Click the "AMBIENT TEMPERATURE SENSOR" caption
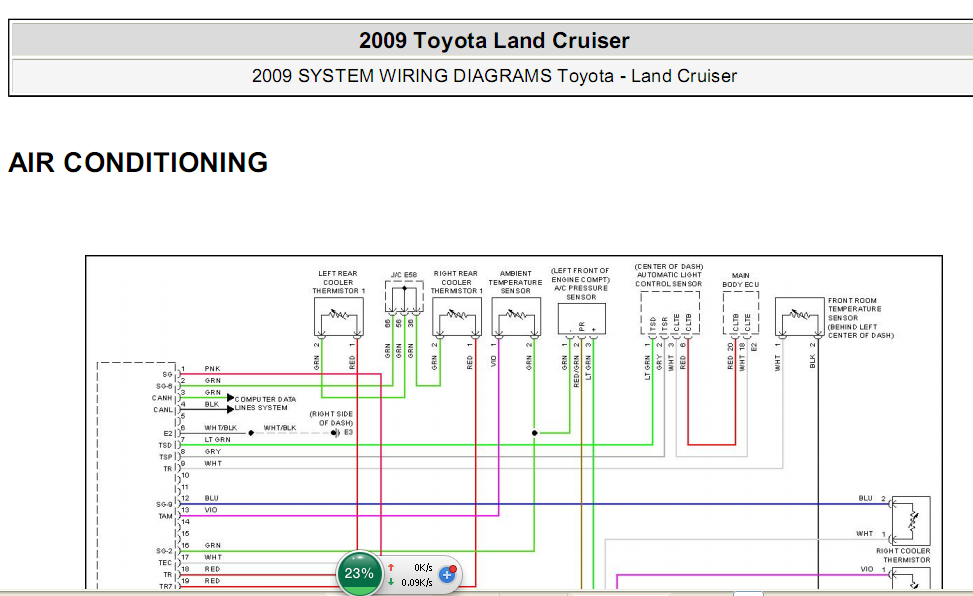Screen dimensions: 973x596 click(x=516, y=282)
